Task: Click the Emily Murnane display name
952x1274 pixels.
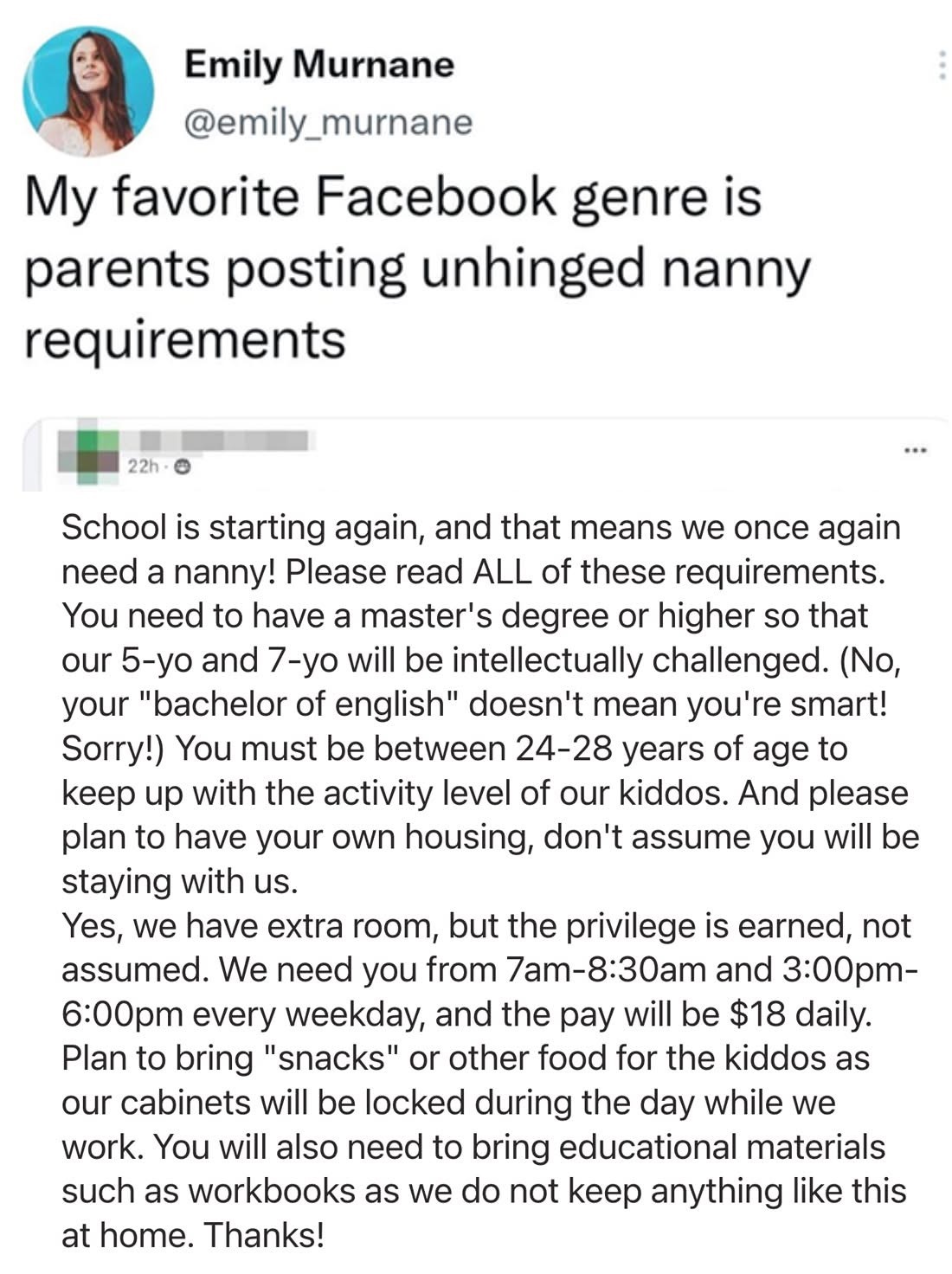Action: 319,64
